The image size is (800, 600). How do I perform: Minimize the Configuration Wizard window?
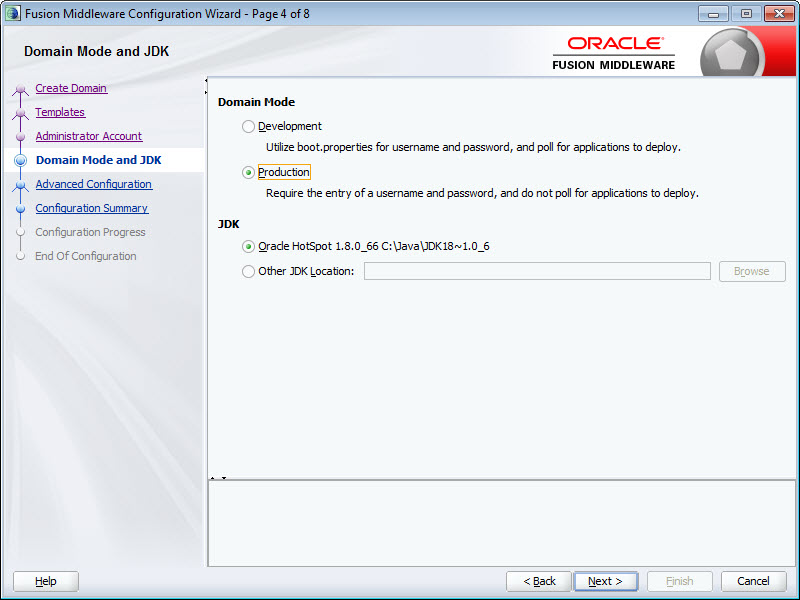[713, 14]
